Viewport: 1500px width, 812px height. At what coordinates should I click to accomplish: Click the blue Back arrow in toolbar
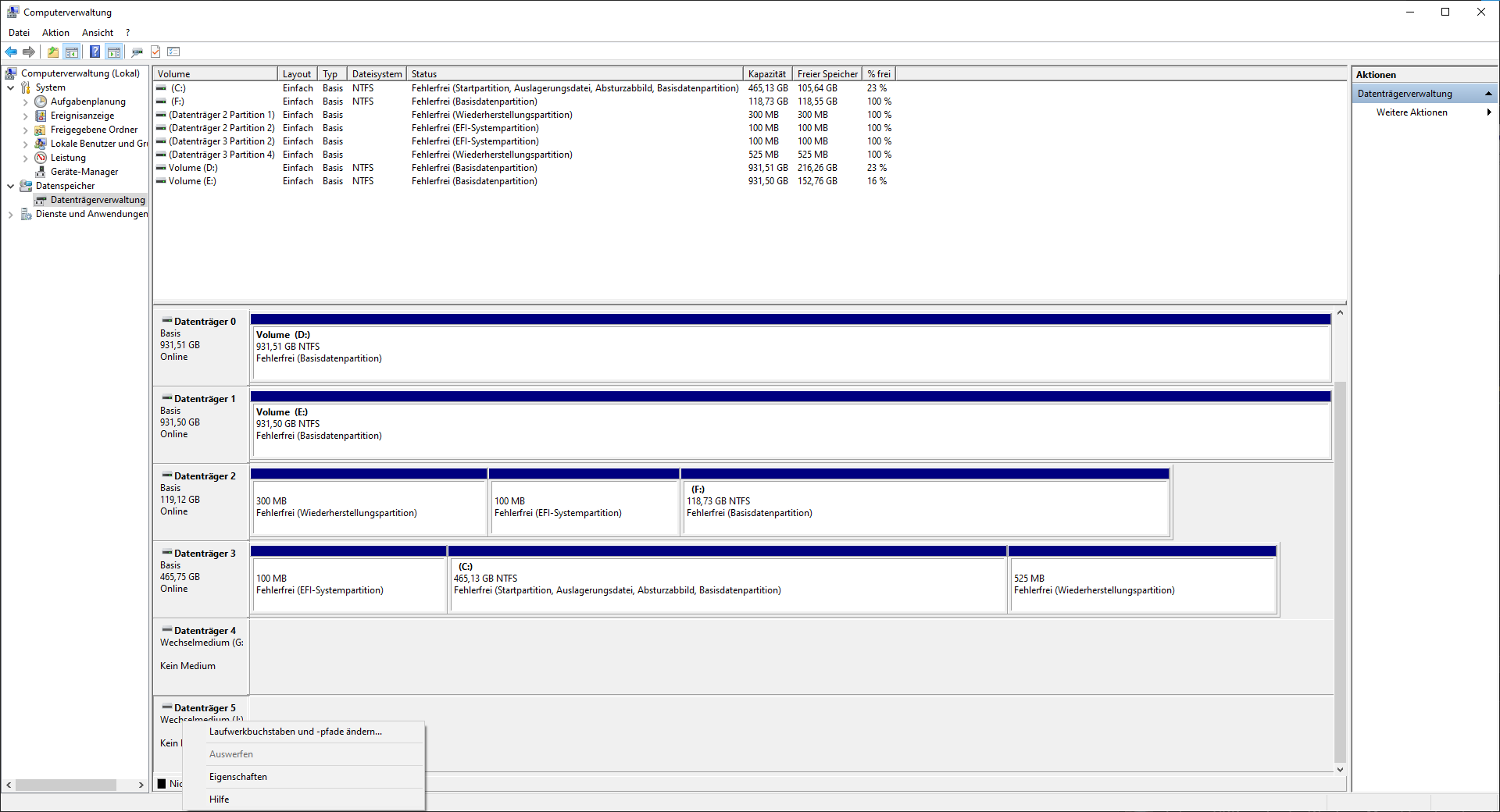(x=11, y=52)
